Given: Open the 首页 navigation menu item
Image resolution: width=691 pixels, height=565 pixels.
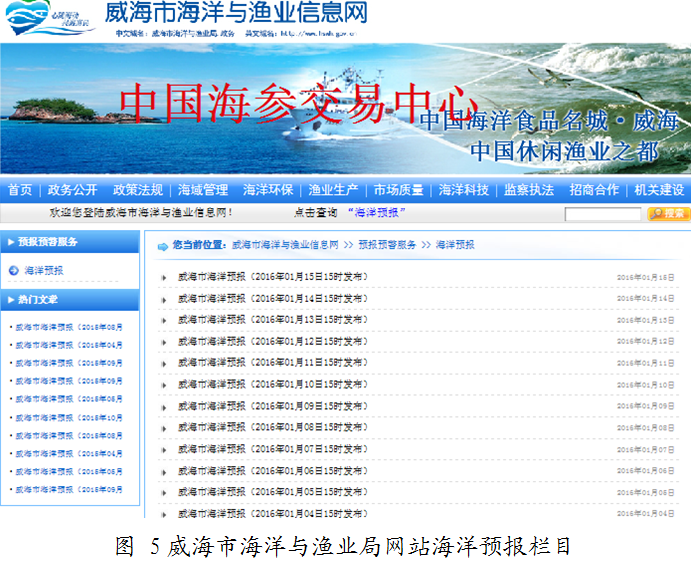Looking at the screenshot, I should pyautogui.click(x=20, y=190).
